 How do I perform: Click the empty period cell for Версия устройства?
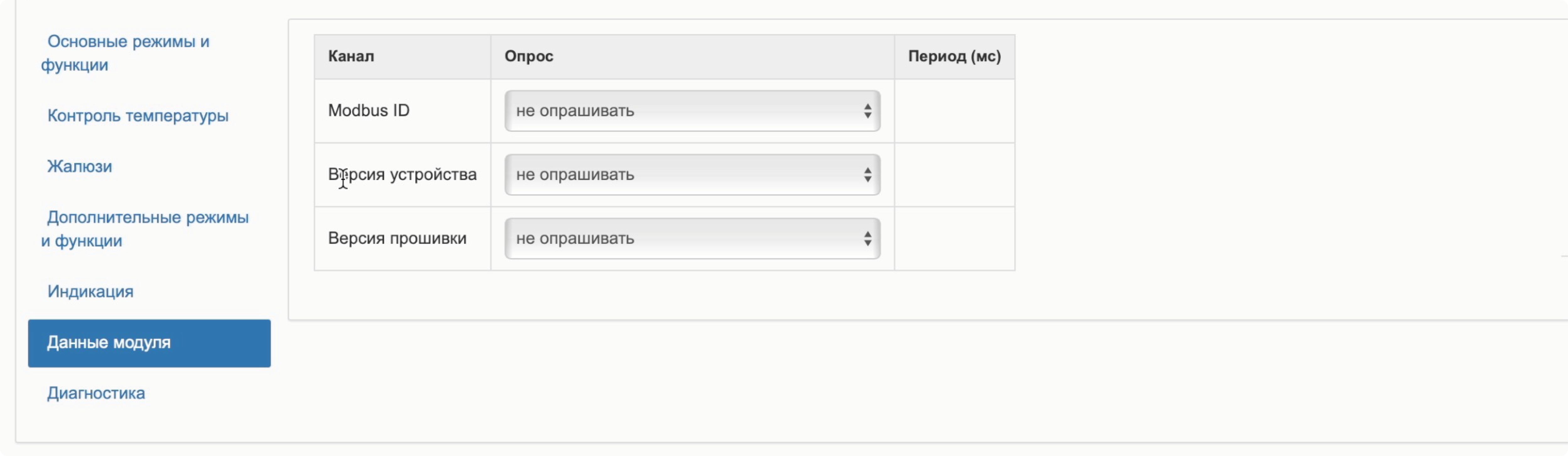click(954, 175)
